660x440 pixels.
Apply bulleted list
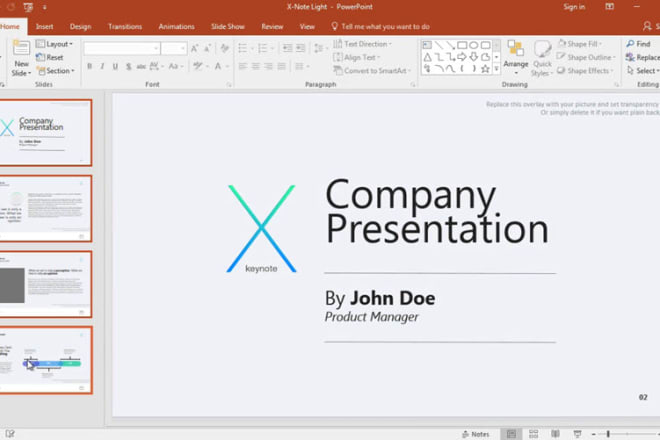[245, 48]
